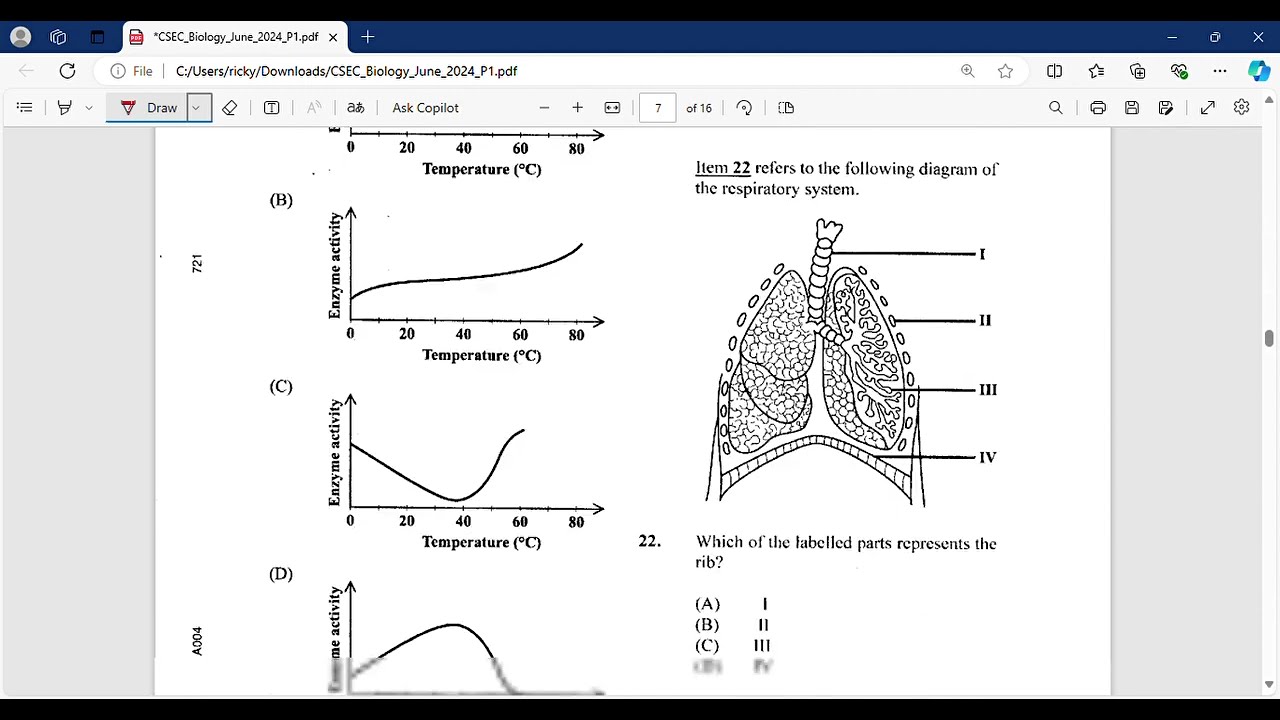Select the CSEC_Biology_June_2024_P1.pdf tab
Screen dimensions: 1280x720
(235, 37)
